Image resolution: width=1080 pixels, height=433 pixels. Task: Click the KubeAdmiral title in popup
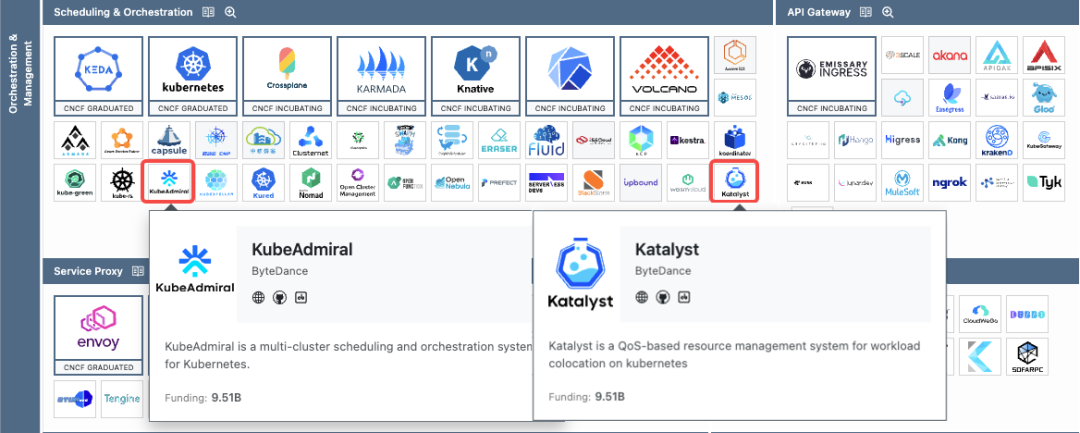coord(302,249)
